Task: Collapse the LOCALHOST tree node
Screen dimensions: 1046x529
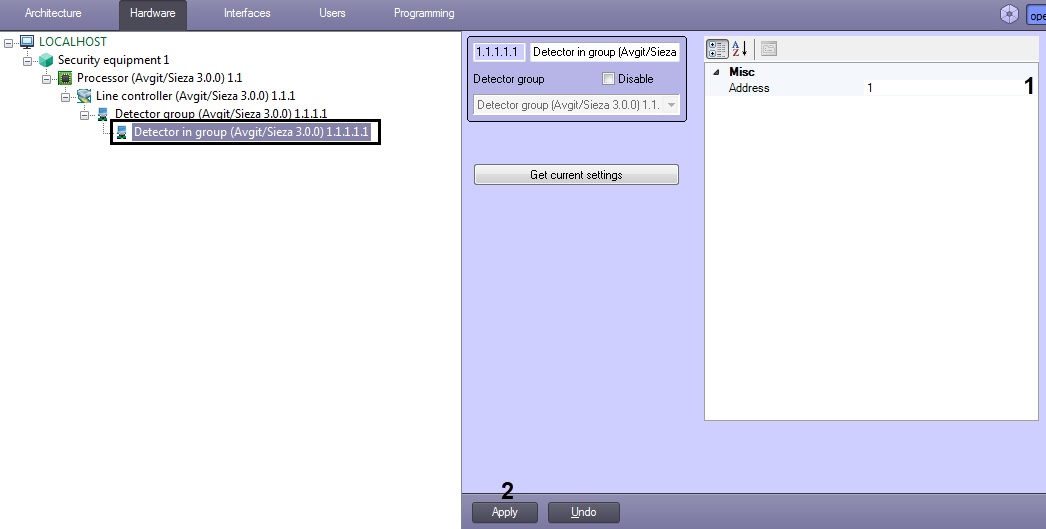Action: tap(9, 43)
